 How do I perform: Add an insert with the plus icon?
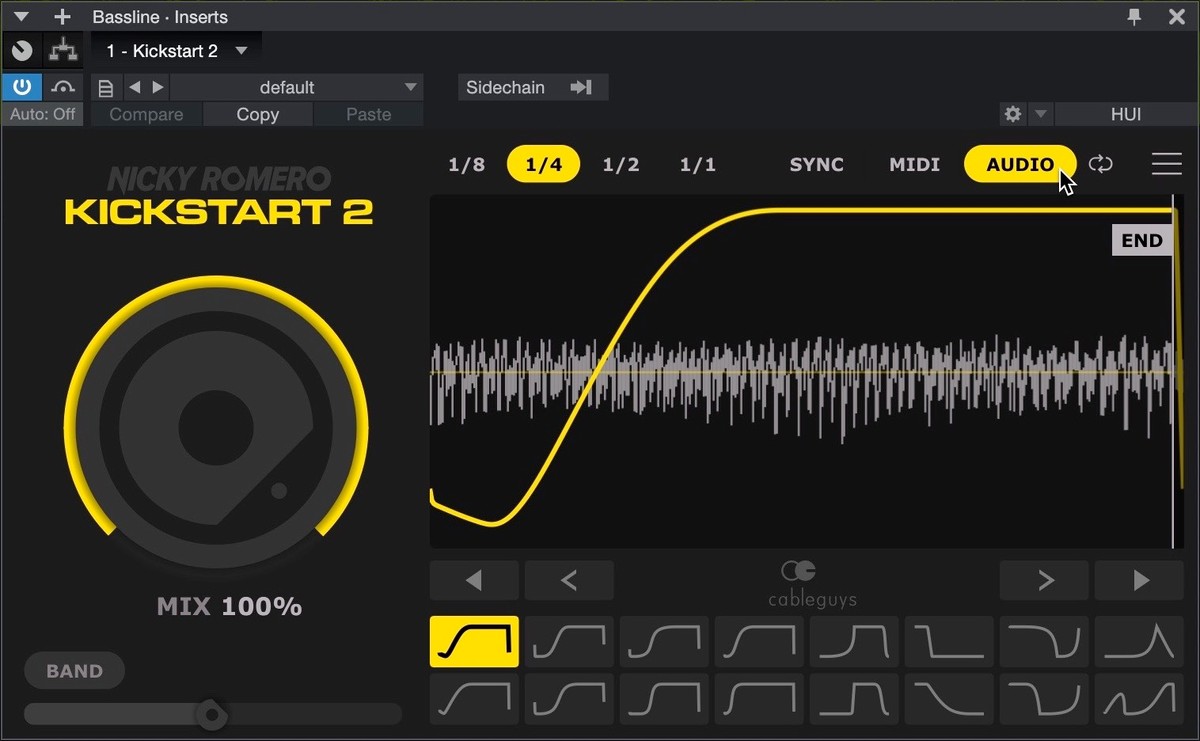62,16
